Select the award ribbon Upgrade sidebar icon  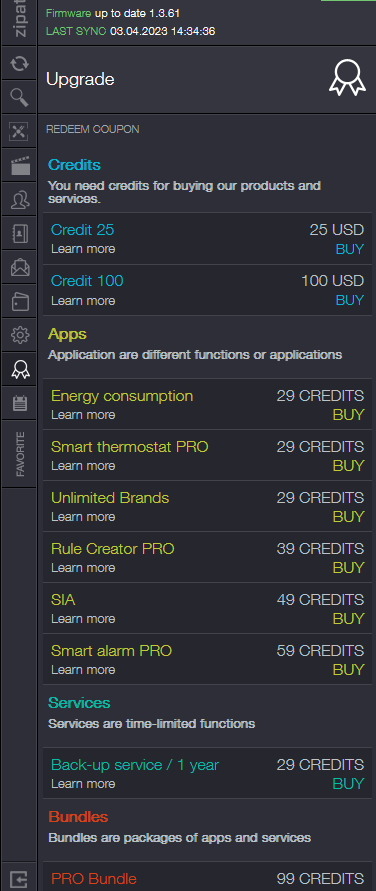click(x=19, y=370)
